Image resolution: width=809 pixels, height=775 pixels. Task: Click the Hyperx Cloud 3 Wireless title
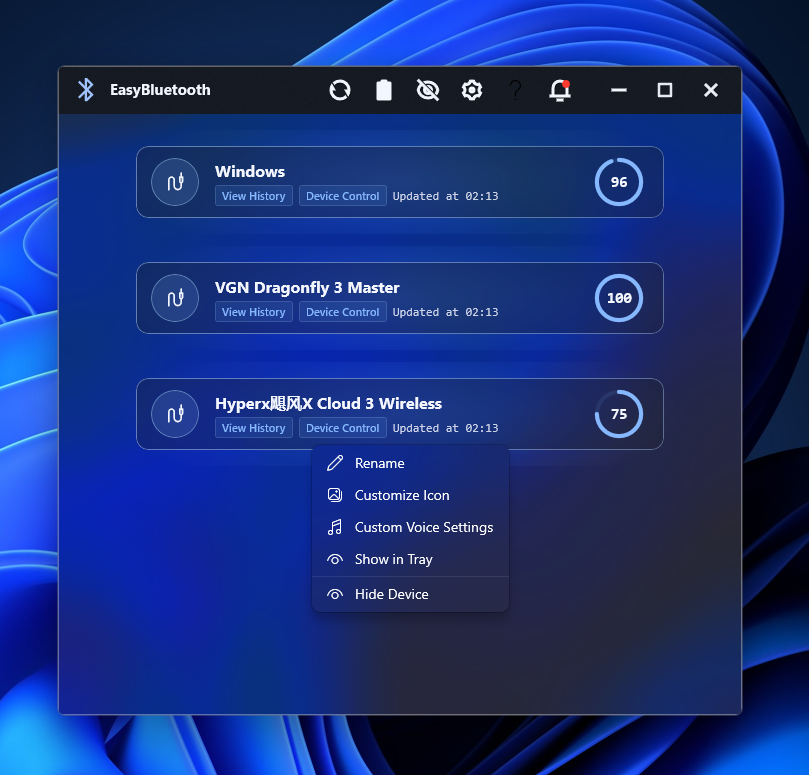[x=328, y=403]
